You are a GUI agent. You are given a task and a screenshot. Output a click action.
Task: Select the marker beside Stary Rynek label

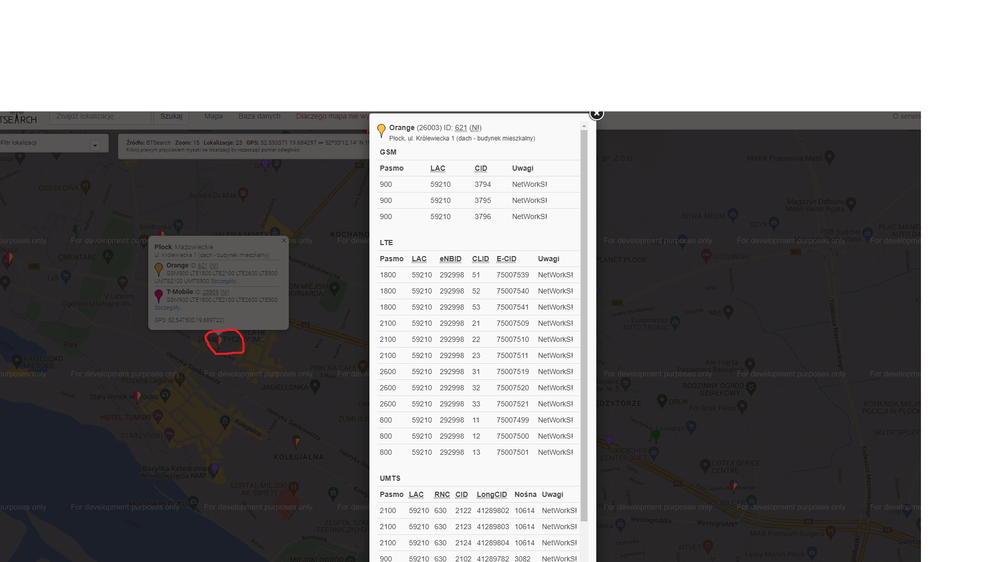pyautogui.click(x=136, y=397)
